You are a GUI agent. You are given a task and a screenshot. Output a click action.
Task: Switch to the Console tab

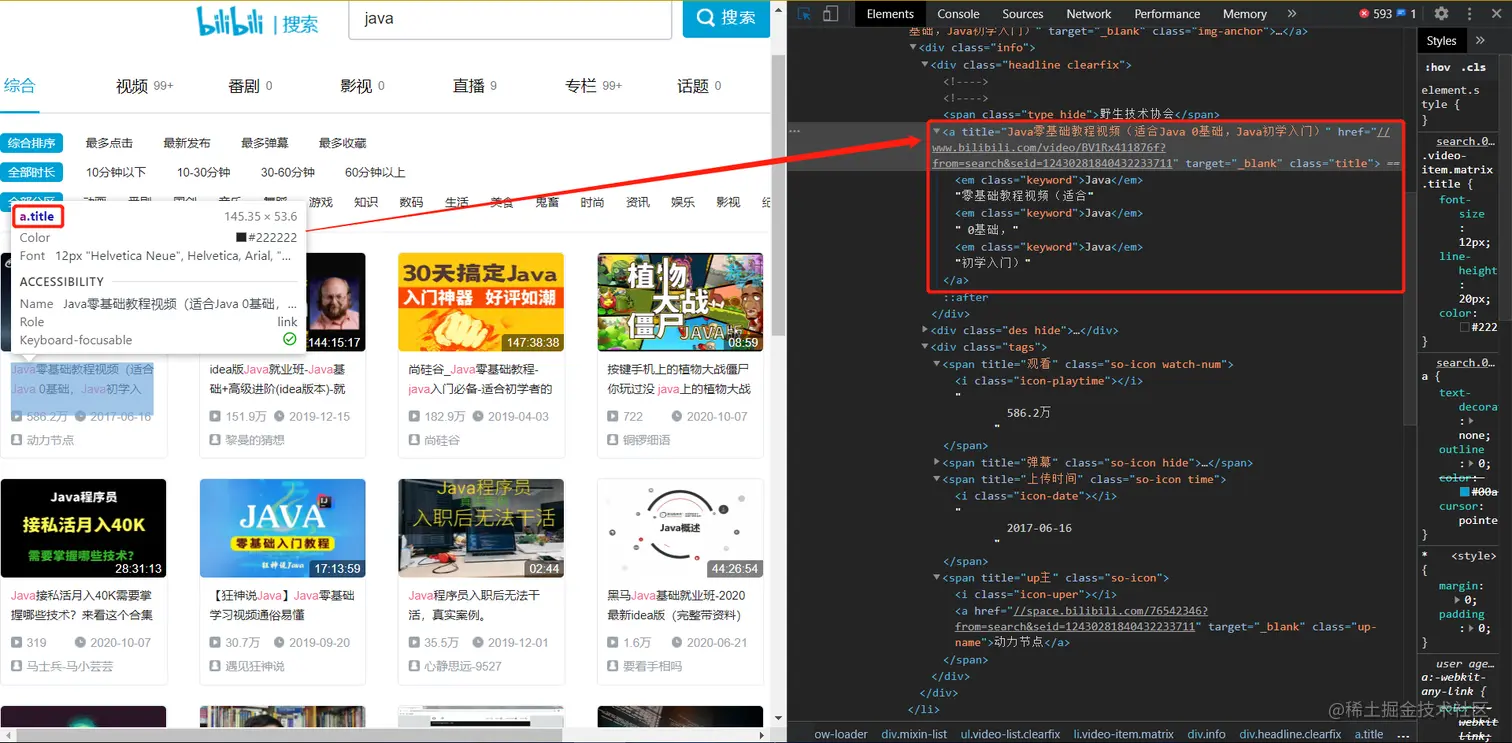(x=958, y=14)
